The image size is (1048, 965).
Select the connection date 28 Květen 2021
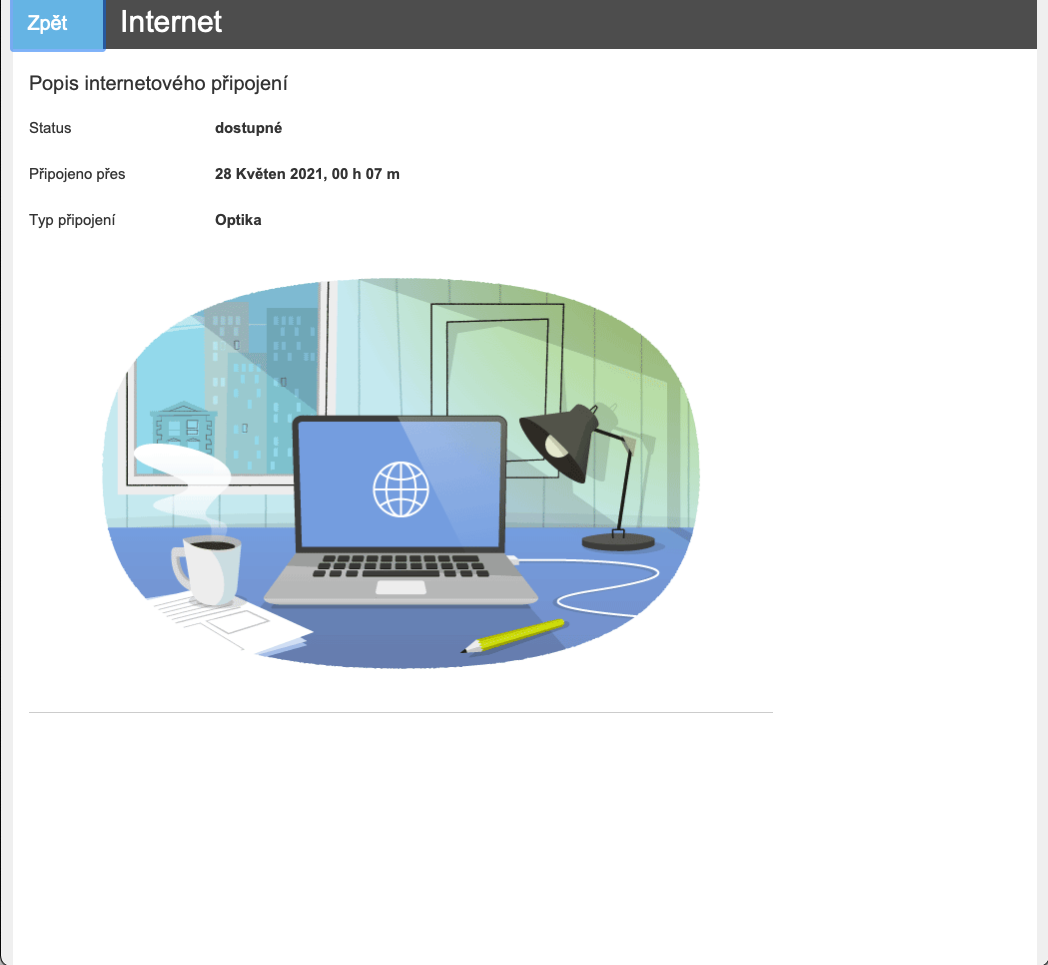(x=307, y=174)
